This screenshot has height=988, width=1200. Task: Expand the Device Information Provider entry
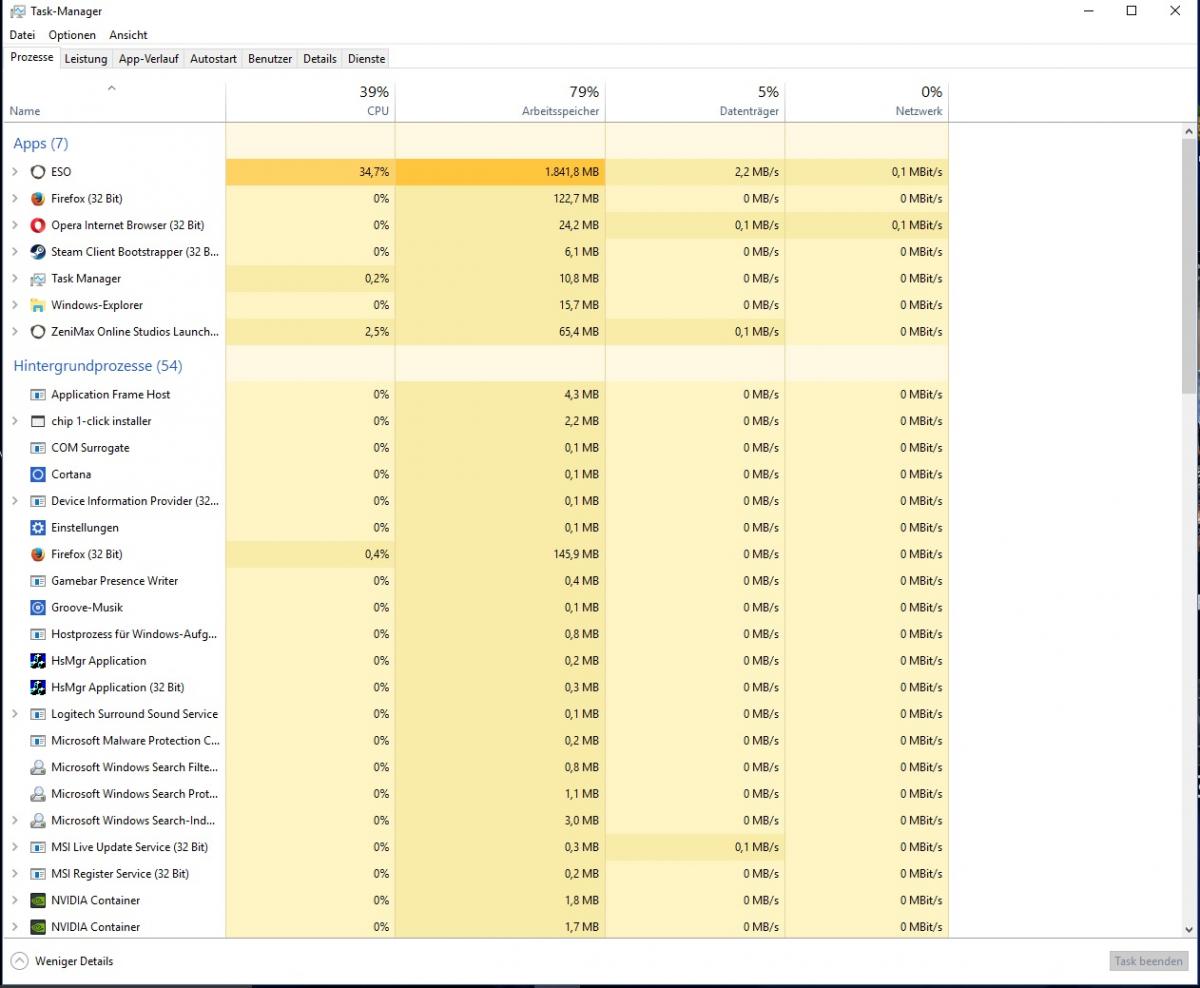(x=14, y=501)
